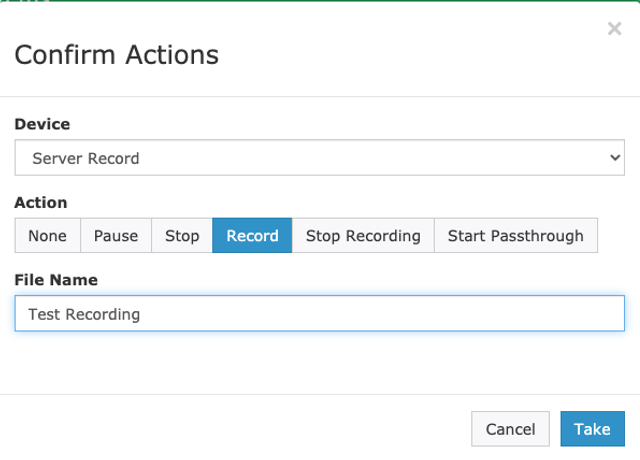
Task: Choose the Pause action
Action: tap(116, 236)
